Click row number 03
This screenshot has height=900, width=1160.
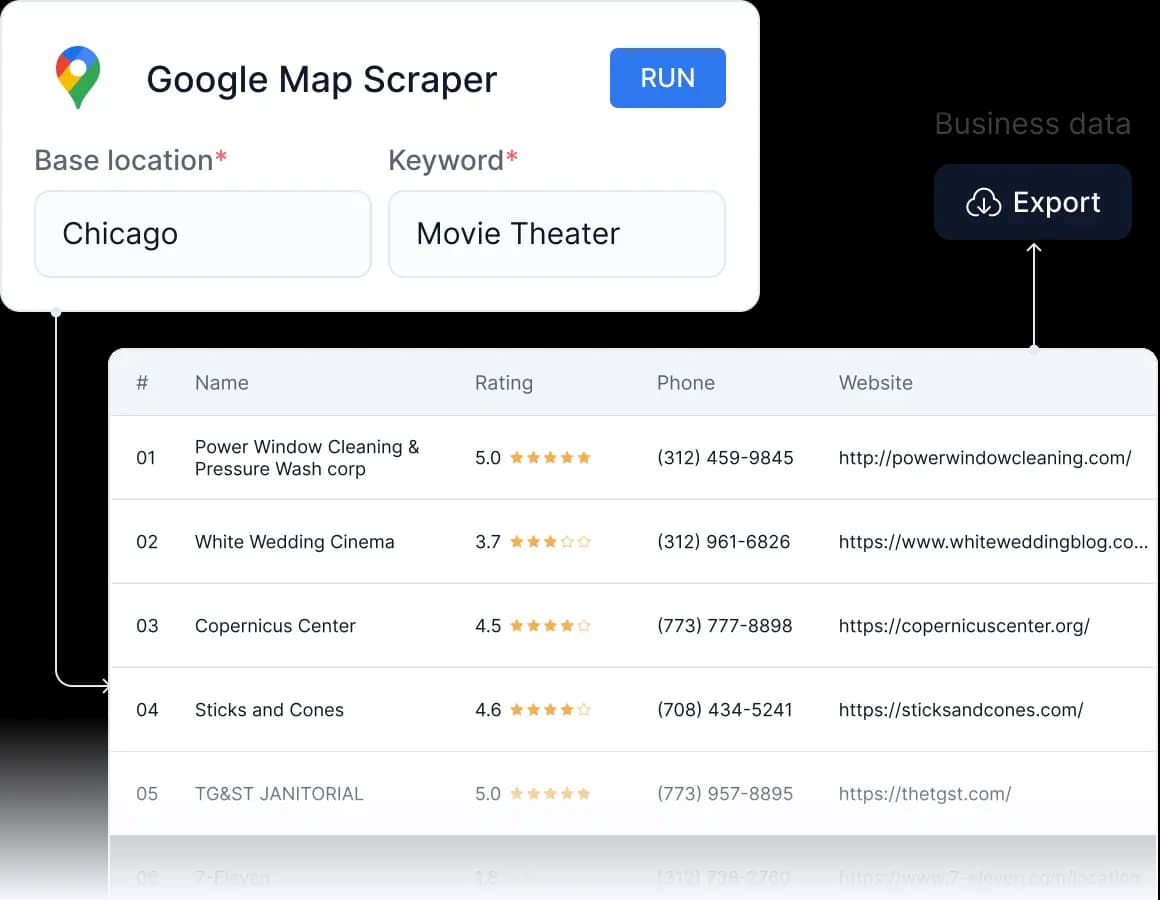point(146,626)
